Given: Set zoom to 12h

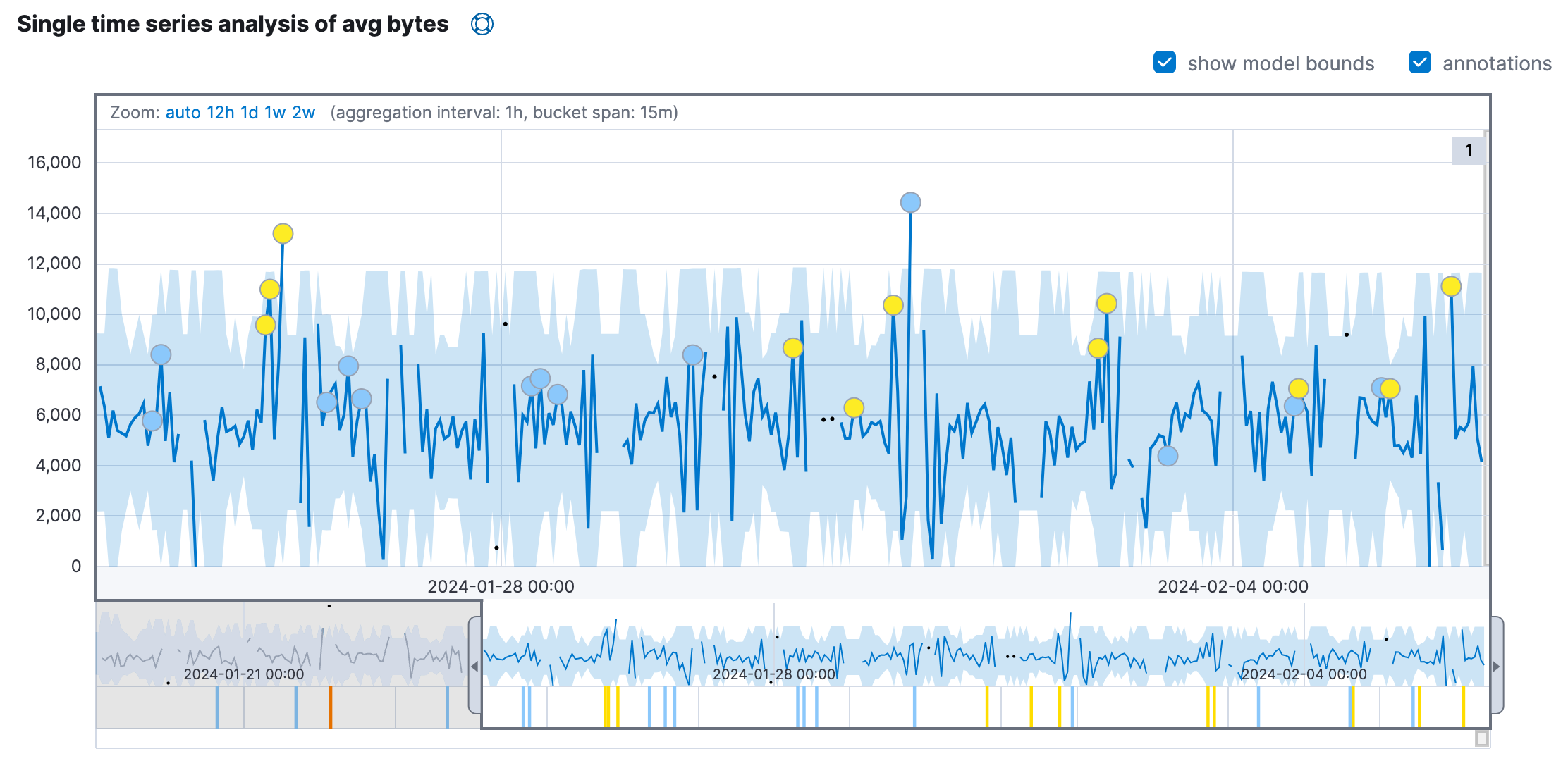Looking at the screenshot, I should (x=221, y=113).
